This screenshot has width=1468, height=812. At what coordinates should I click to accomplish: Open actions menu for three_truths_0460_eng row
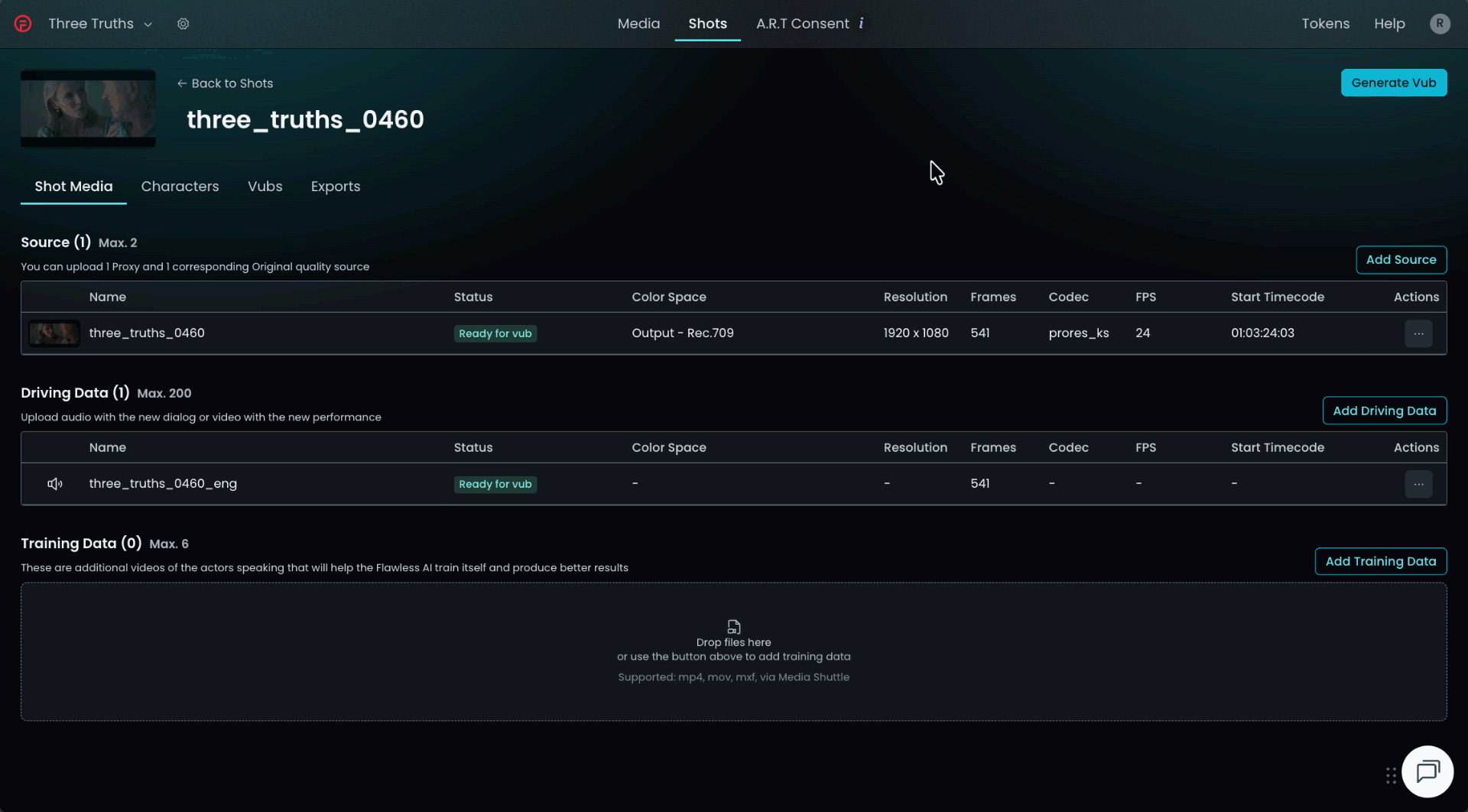click(1418, 484)
